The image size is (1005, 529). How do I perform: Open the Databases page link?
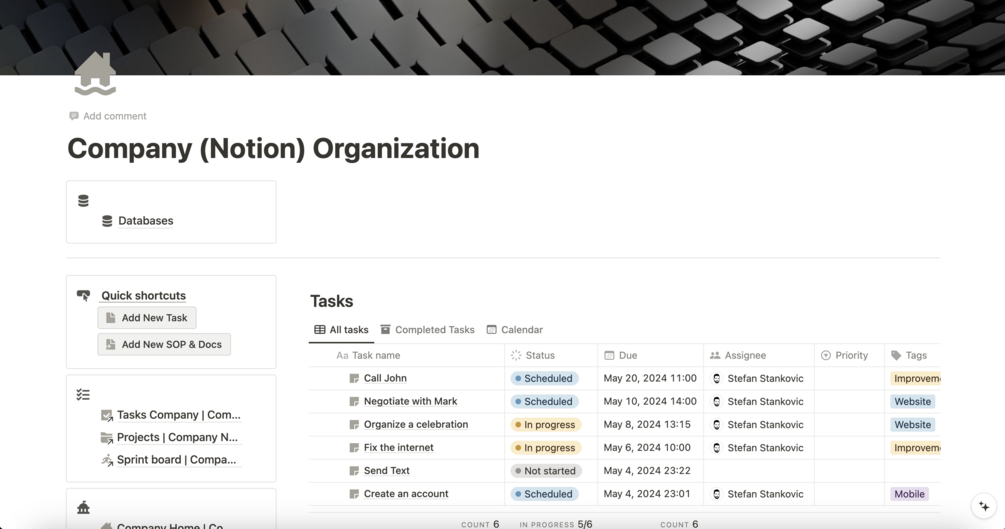(x=145, y=221)
